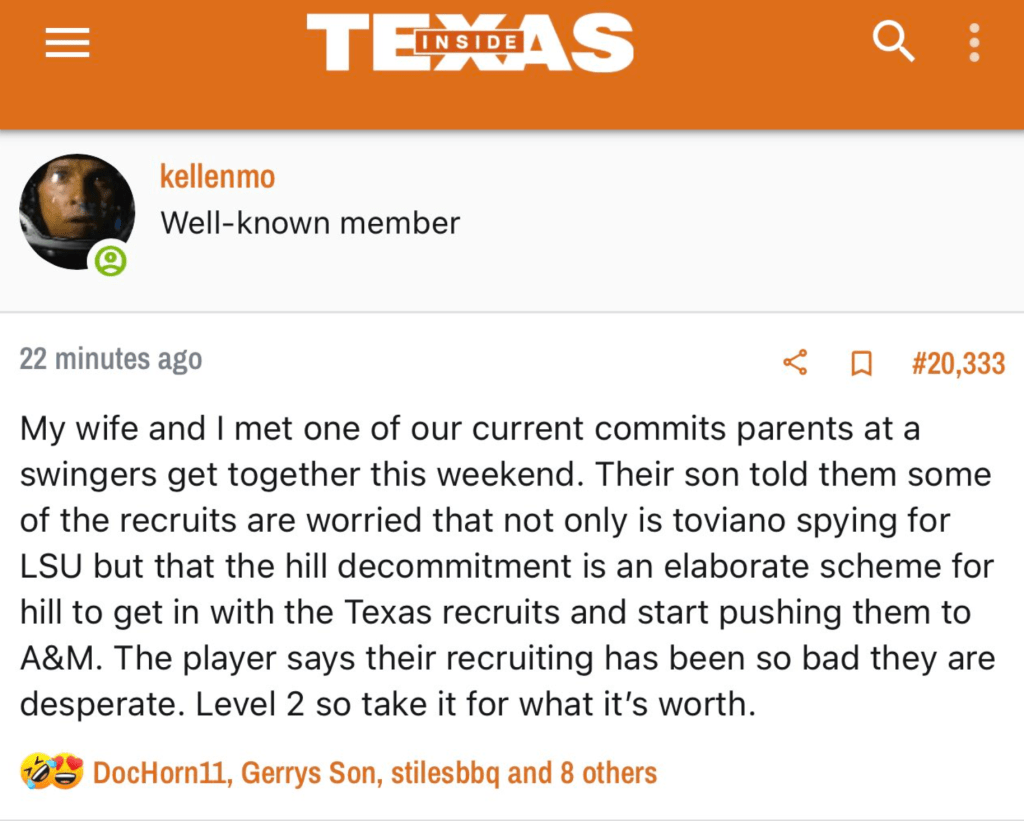The width and height of the screenshot is (1024, 821).
Task: Toggle the bookmark icon on post
Action: tap(860, 362)
